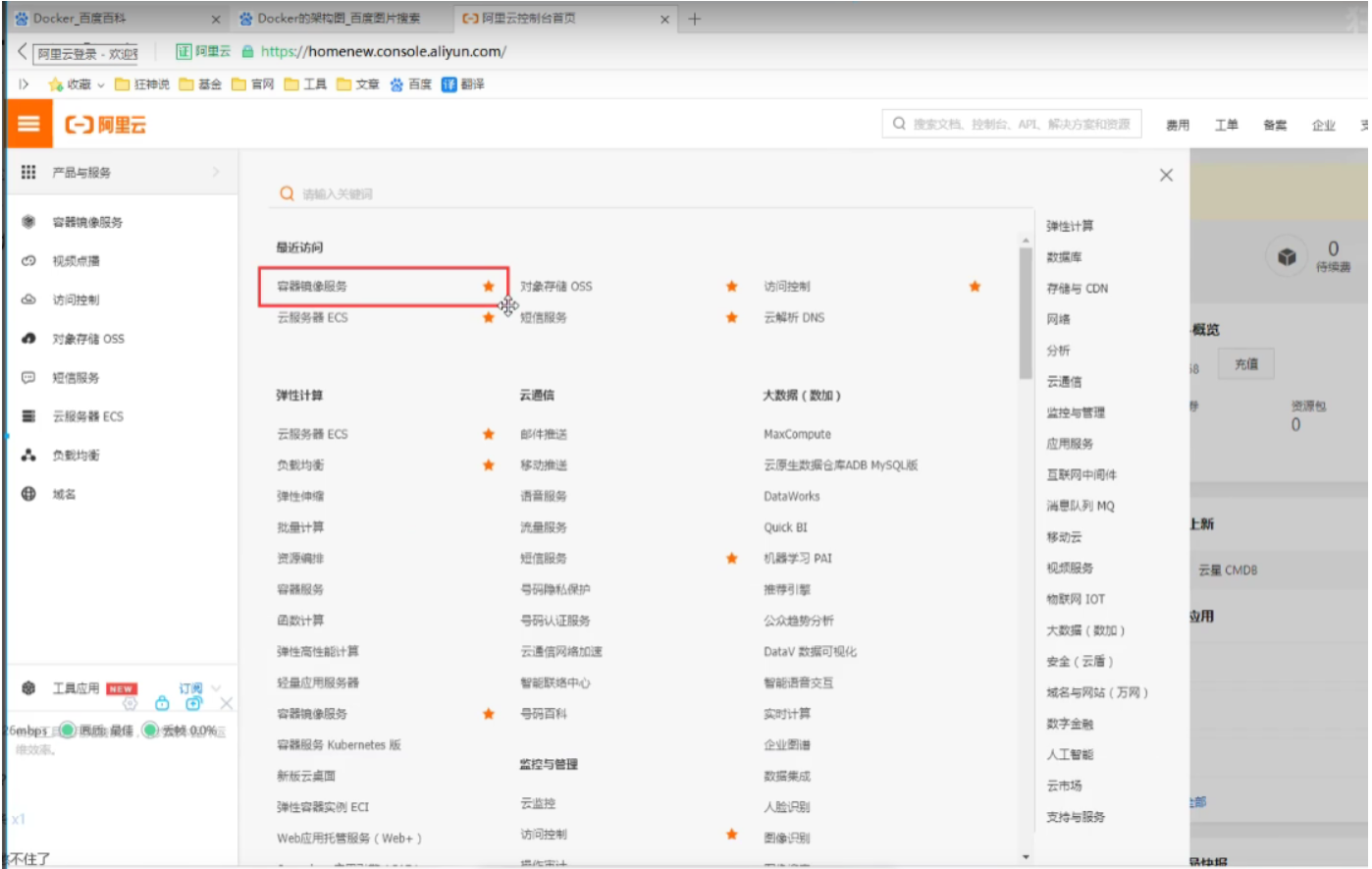The width and height of the screenshot is (1372, 869).
Task: Open the 狂神说 bookmark folder
Action: (142, 84)
